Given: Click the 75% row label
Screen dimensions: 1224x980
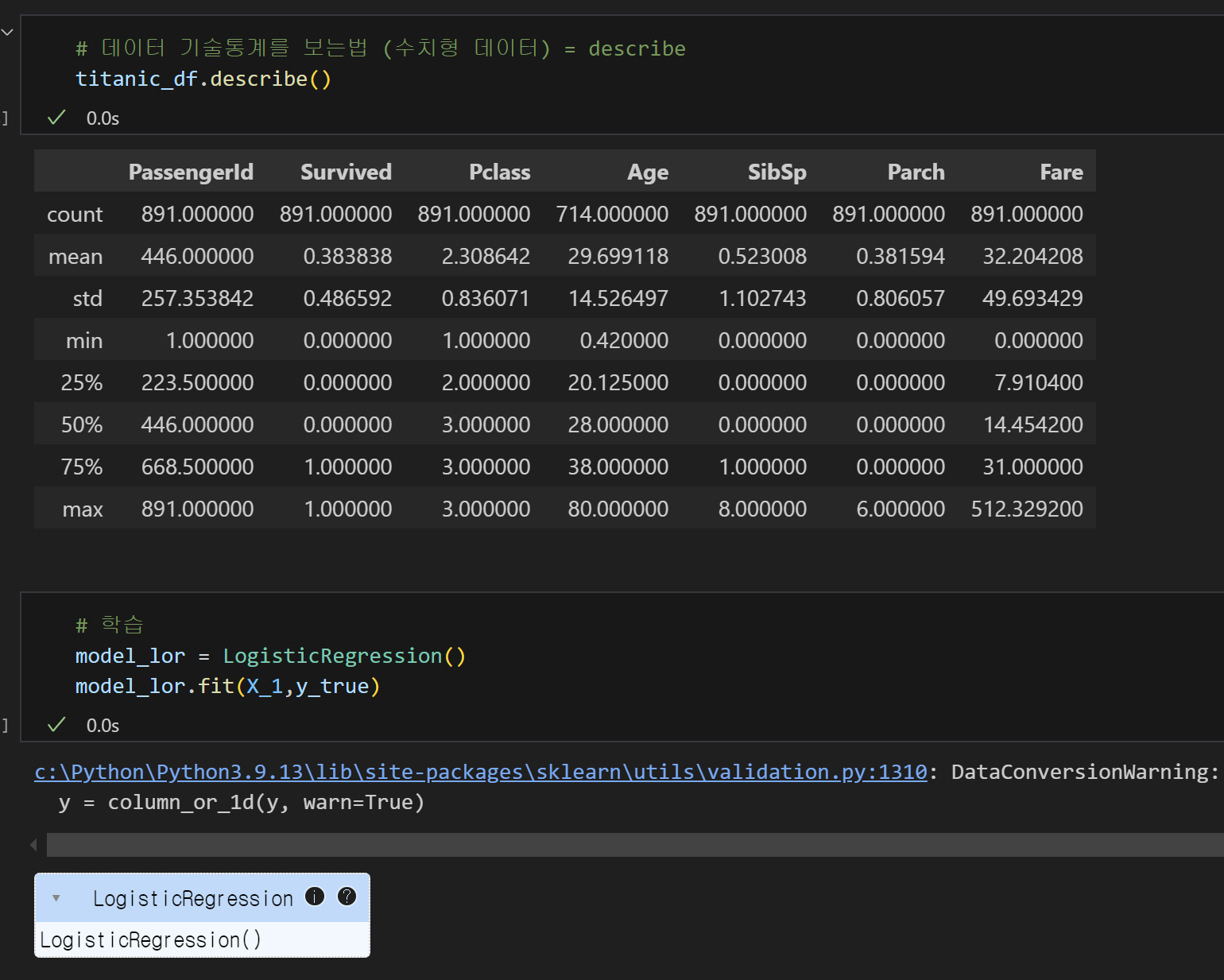Looking at the screenshot, I should 82,467.
